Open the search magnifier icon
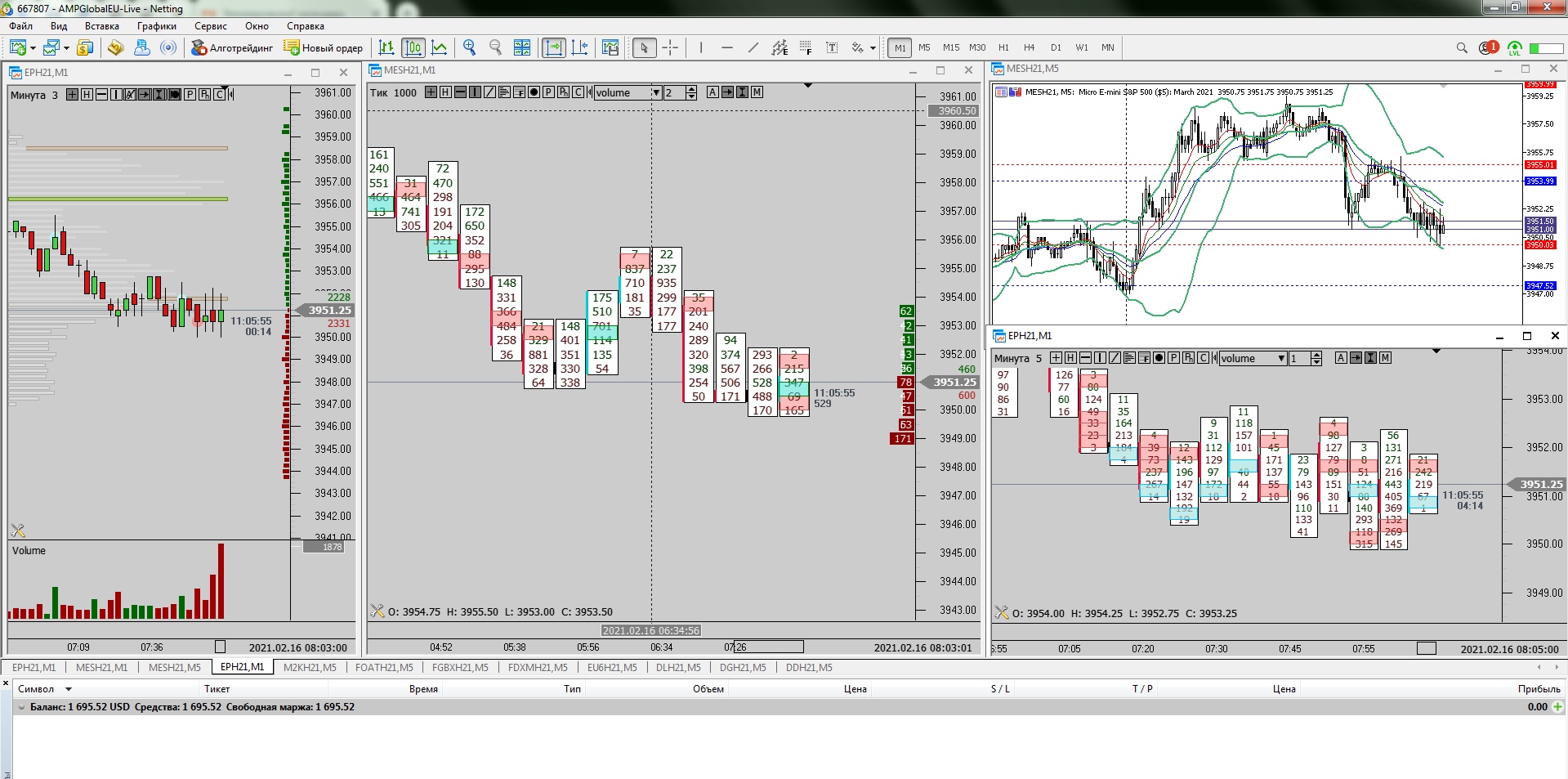This screenshot has height=779, width=1568. click(x=1462, y=47)
